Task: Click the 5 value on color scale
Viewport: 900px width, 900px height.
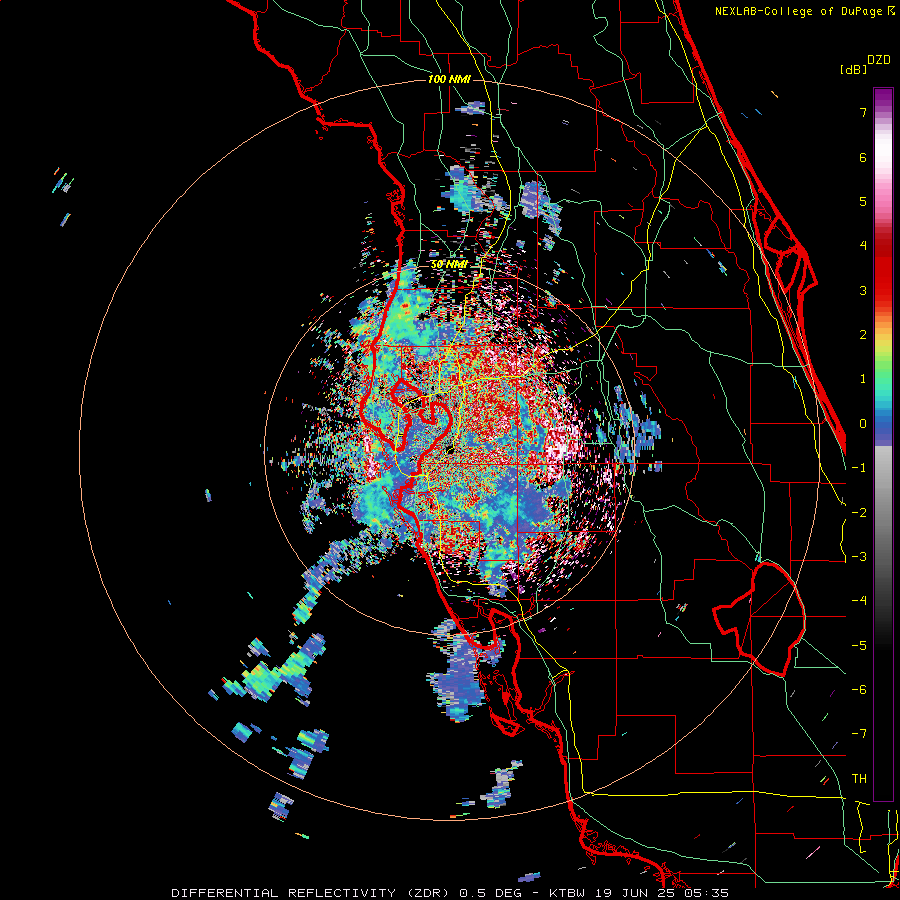Action: click(863, 201)
